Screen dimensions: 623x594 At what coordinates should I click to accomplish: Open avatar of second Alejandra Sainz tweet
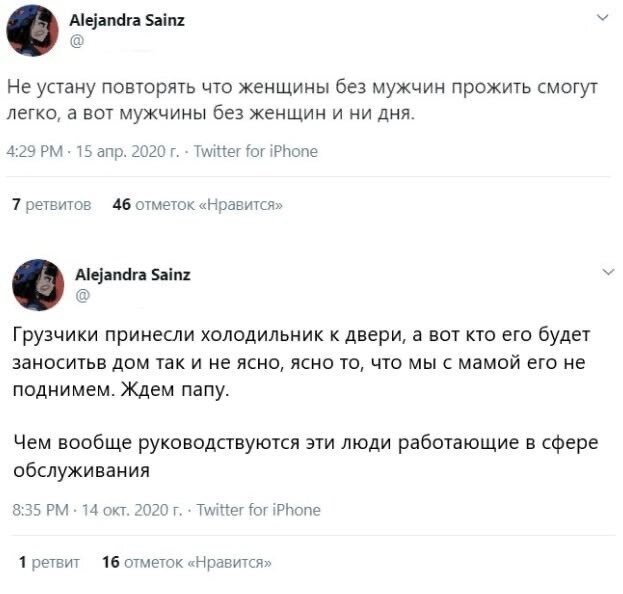tap(38, 284)
